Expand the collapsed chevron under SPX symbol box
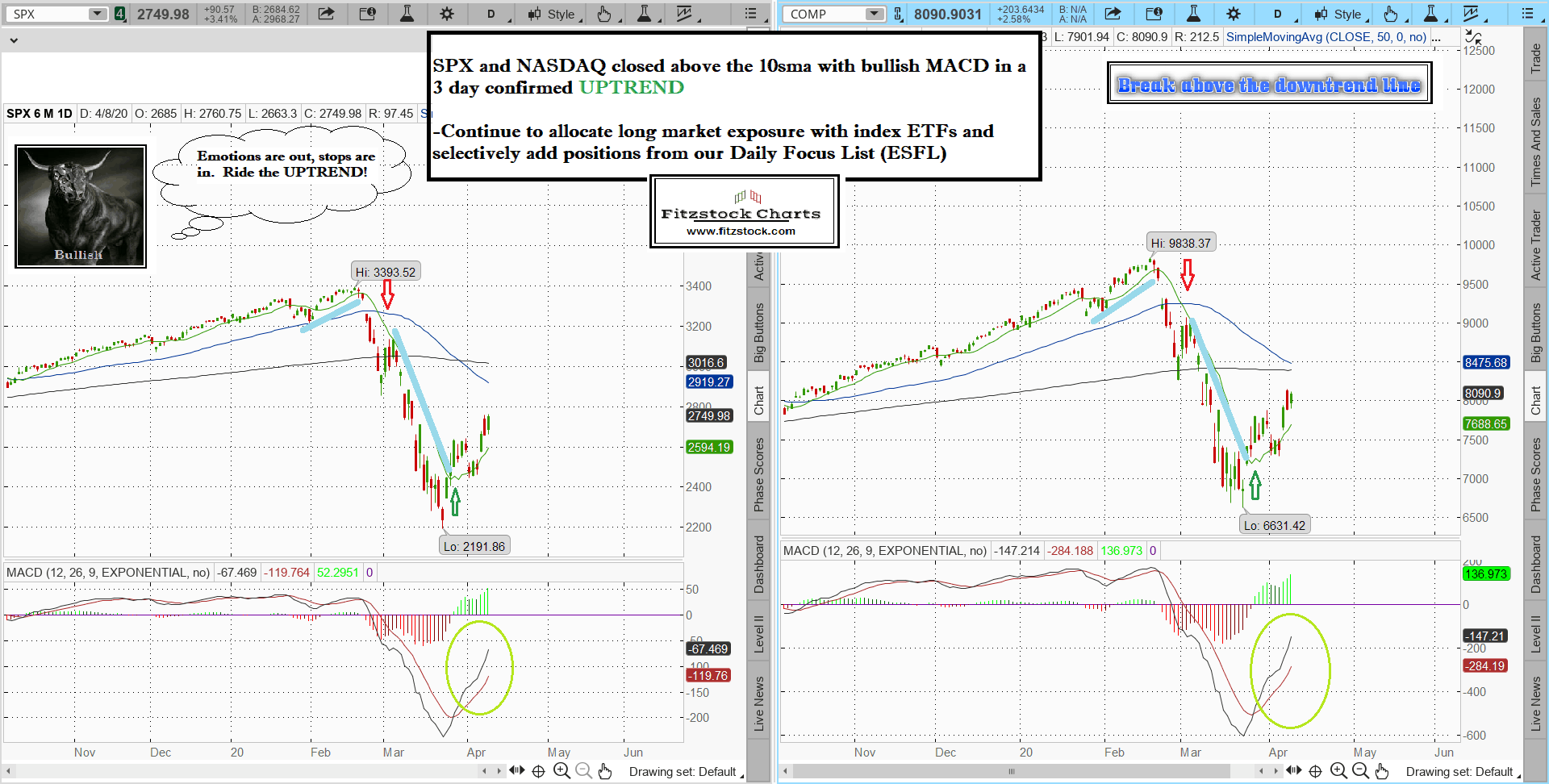The height and width of the screenshot is (784, 1549). (14, 40)
